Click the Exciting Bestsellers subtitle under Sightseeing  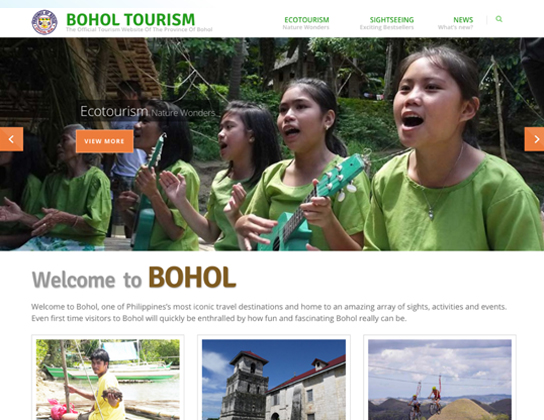[x=387, y=27]
